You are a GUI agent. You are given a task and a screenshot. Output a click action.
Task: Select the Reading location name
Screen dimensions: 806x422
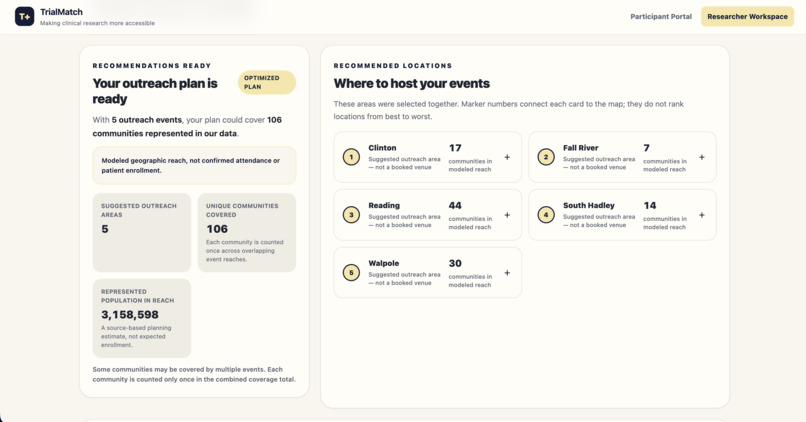coord(383,205)
